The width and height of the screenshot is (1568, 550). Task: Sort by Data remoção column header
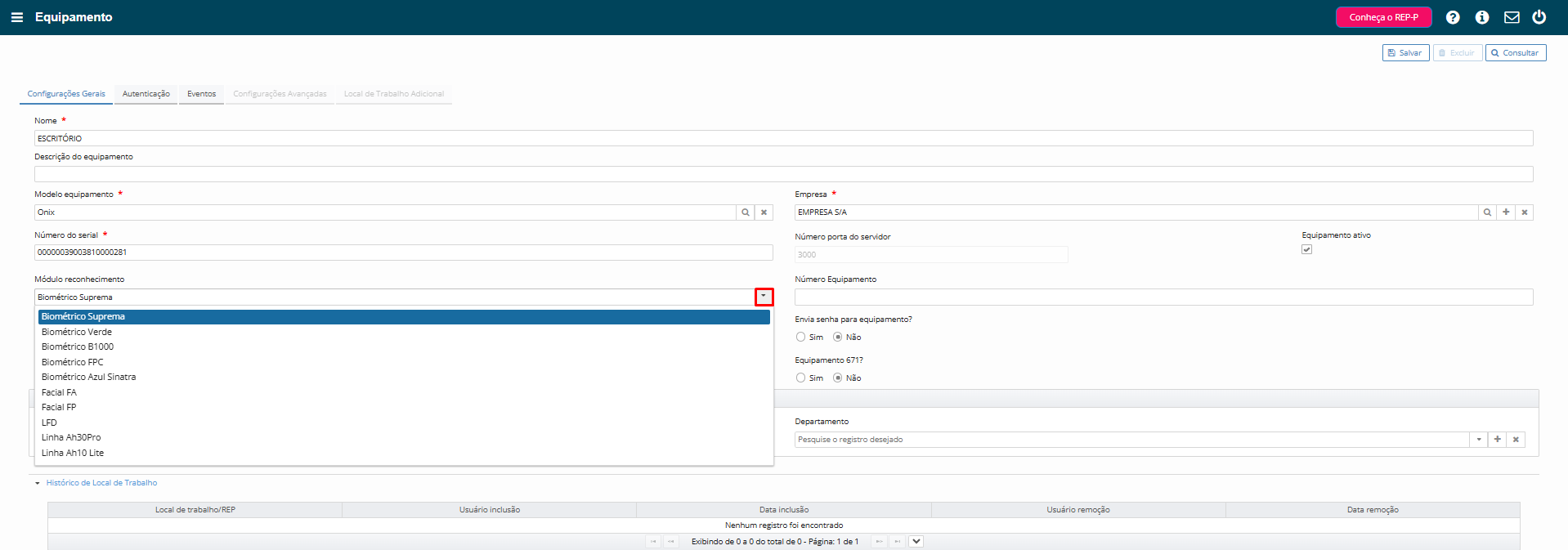click(x=1373, y=510)
